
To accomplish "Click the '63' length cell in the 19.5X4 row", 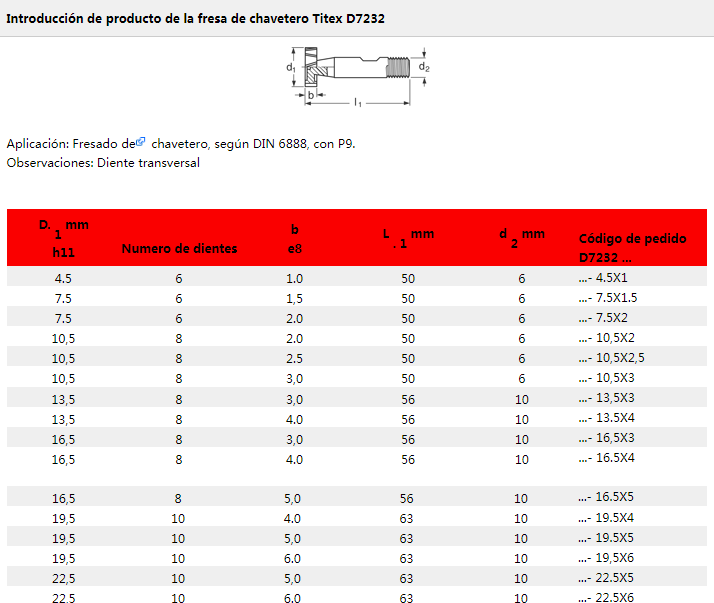I will 407,519.
